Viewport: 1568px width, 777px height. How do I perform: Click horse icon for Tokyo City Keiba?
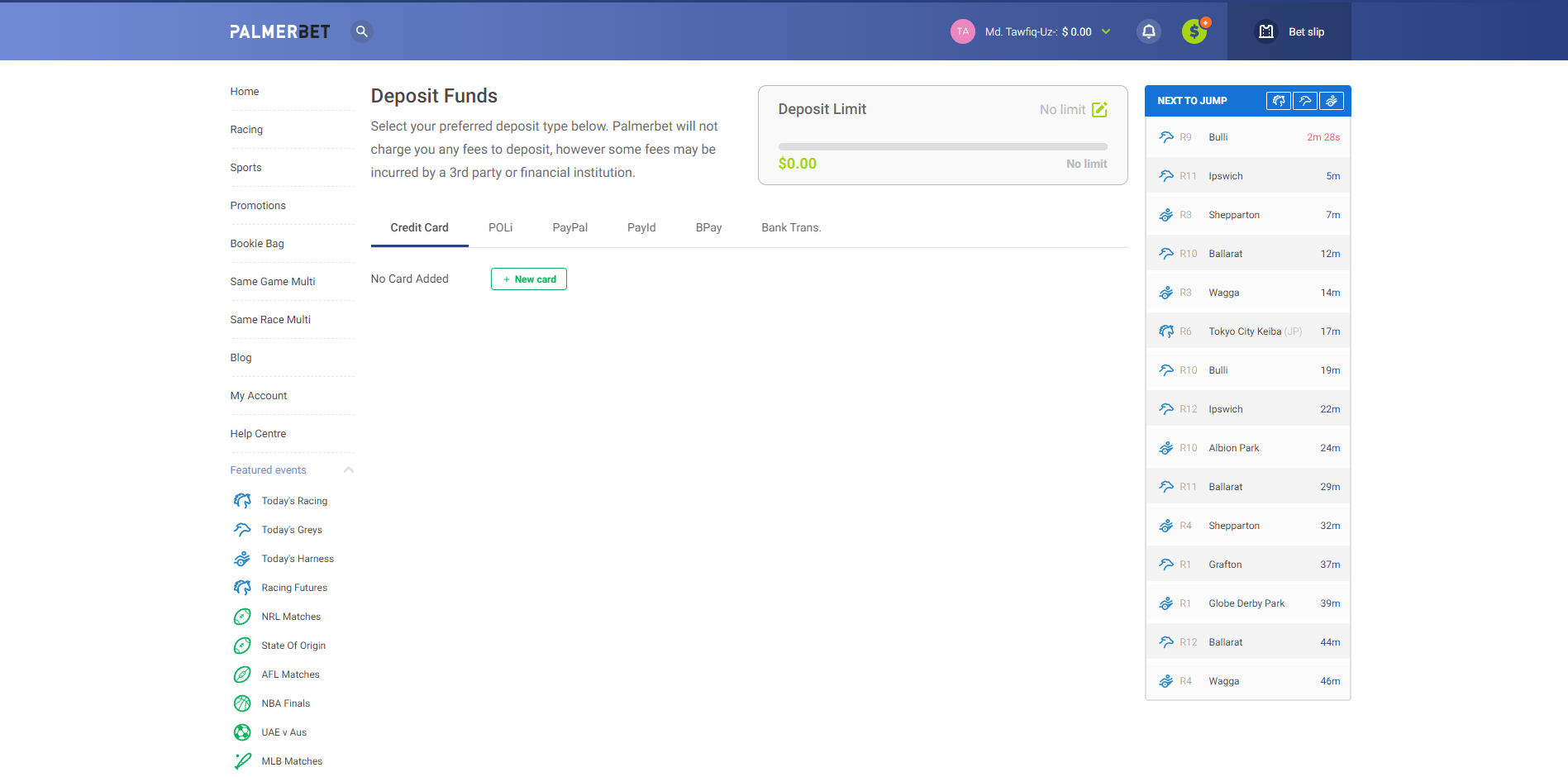(x=1166, y=331)
